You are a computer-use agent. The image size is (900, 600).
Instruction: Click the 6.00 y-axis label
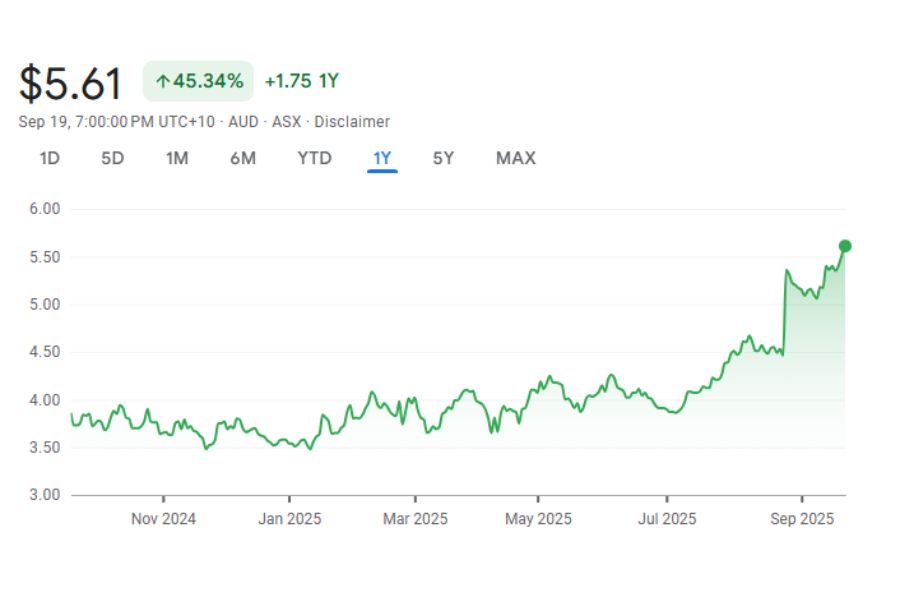click(x=45, y=209)
